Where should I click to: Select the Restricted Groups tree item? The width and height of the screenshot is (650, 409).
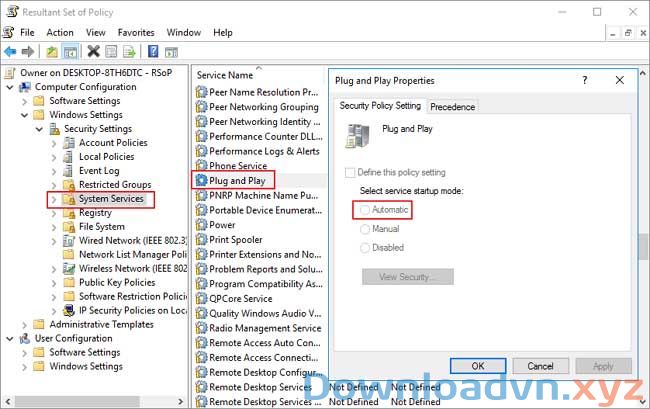[x=115, y=184]
